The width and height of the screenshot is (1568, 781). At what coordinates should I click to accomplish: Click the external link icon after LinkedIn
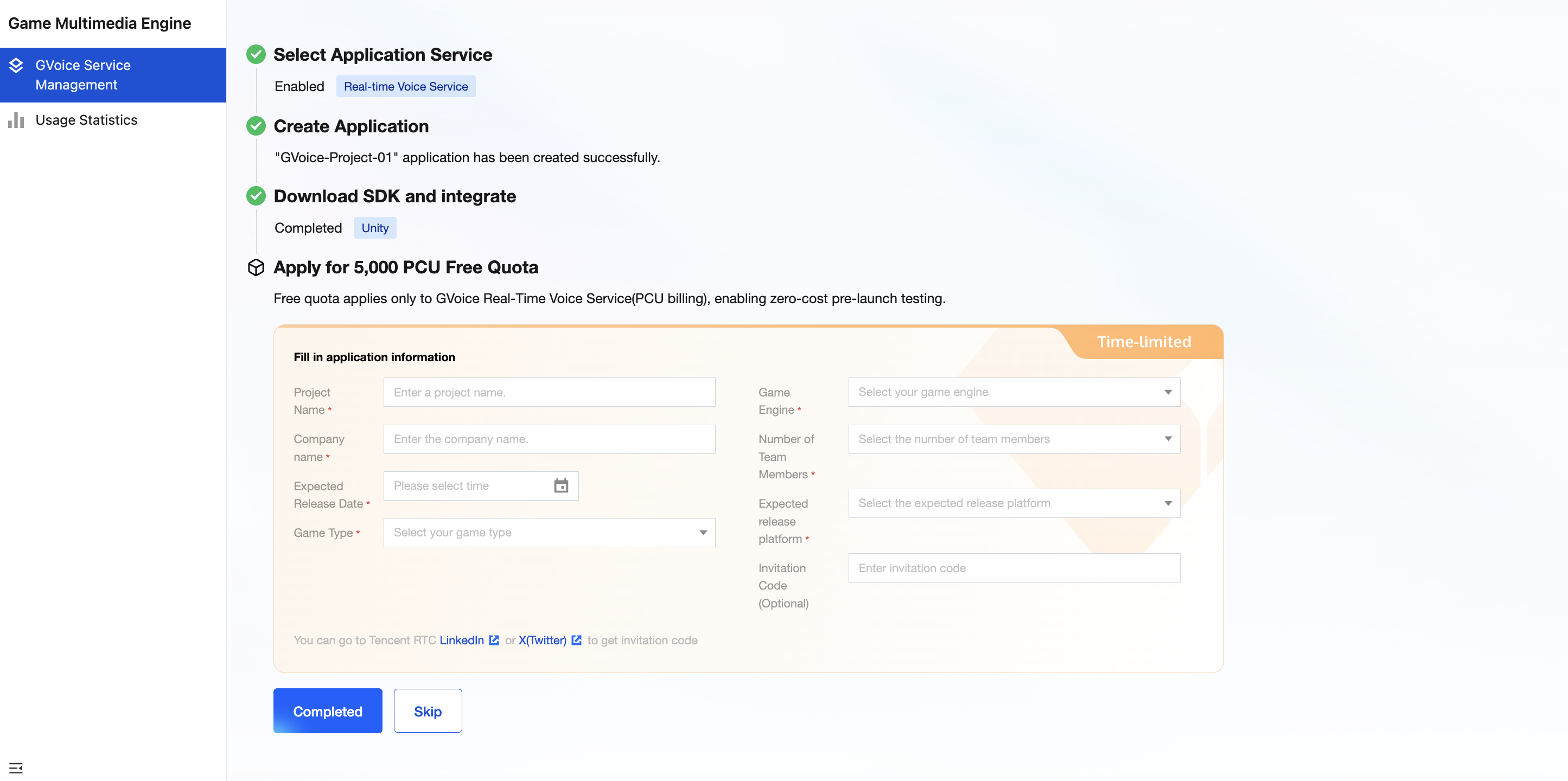pos(494,640)
